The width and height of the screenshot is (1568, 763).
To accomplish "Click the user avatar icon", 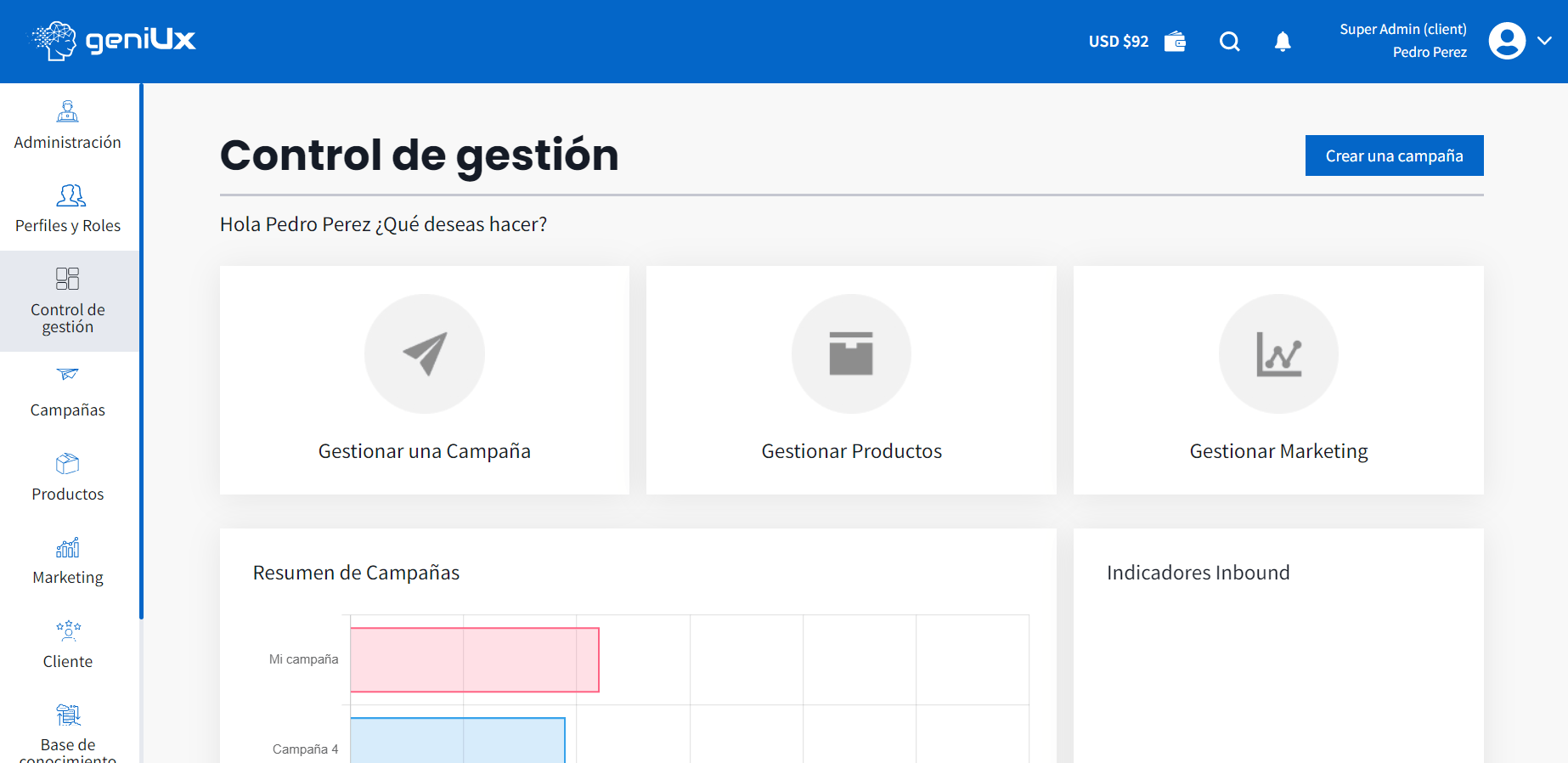I will pos(1507,41).
